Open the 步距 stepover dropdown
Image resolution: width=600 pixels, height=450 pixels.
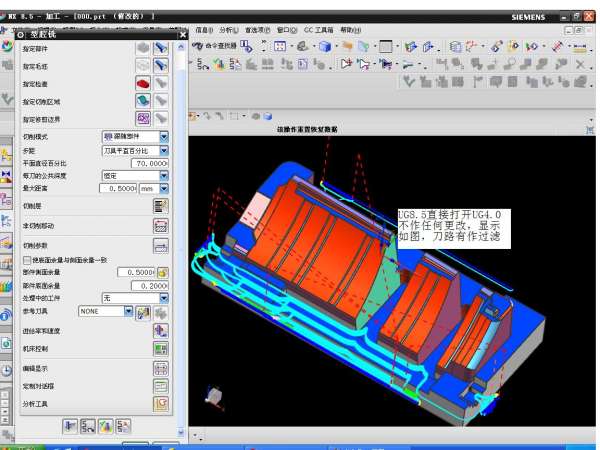point(164,149)
